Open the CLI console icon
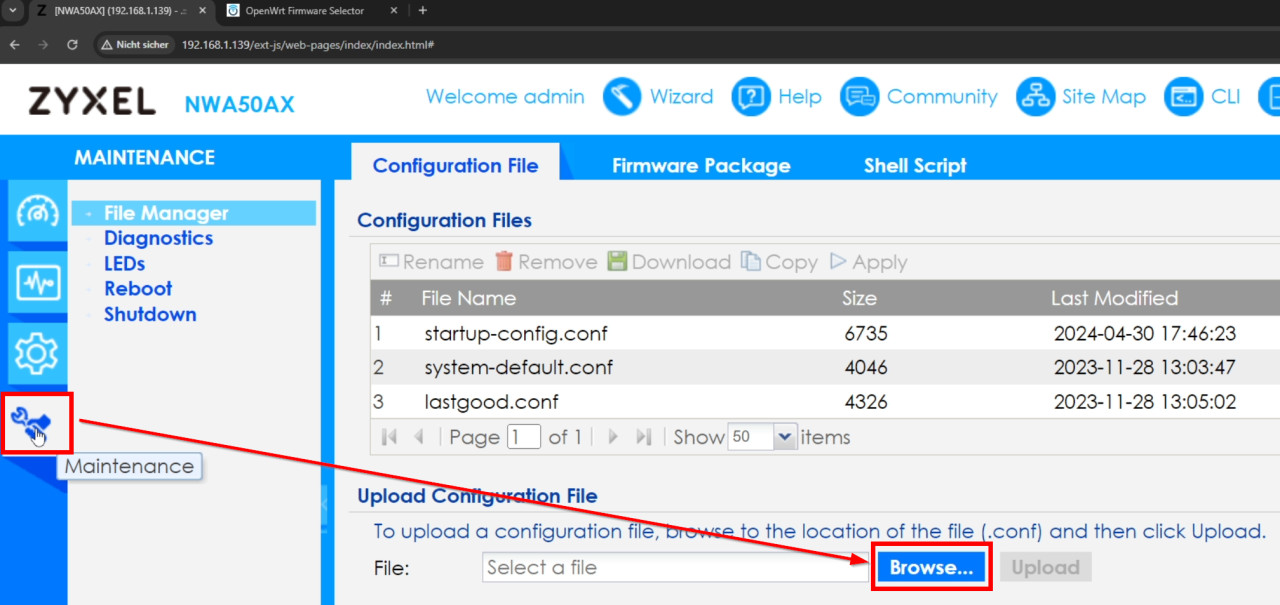 click(1184, 97)
